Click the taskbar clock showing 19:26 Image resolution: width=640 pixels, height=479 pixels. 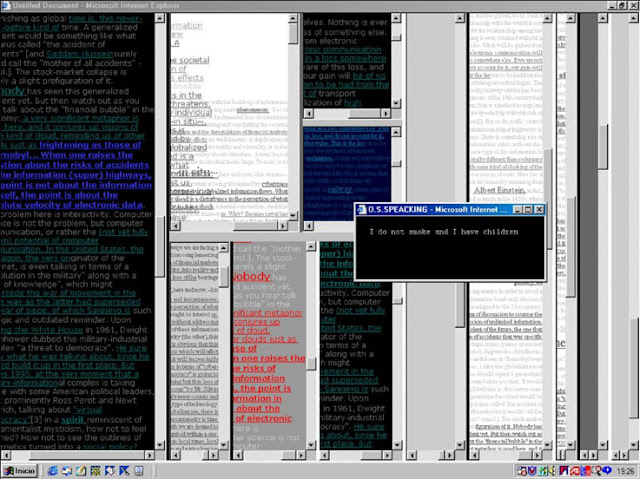[625, 471]
